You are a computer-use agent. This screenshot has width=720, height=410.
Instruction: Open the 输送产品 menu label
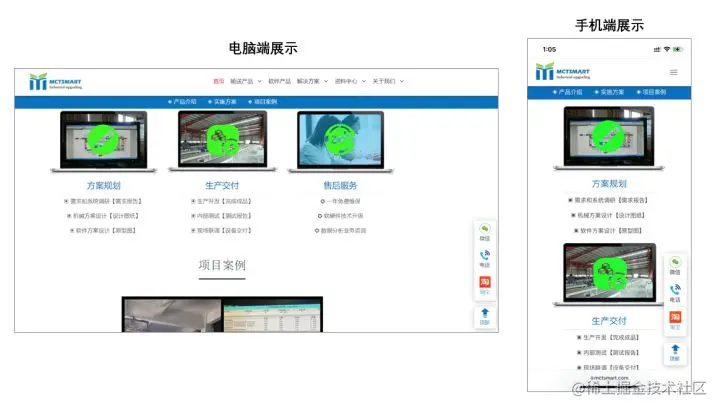tap(242, 81)
